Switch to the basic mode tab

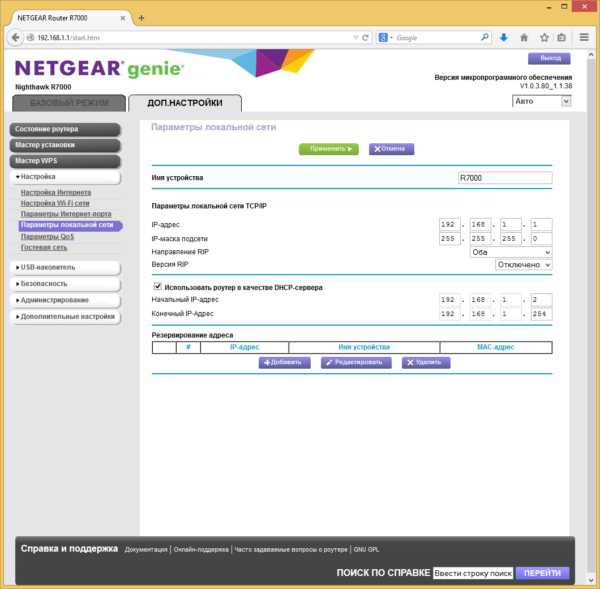tap(69, 103)
